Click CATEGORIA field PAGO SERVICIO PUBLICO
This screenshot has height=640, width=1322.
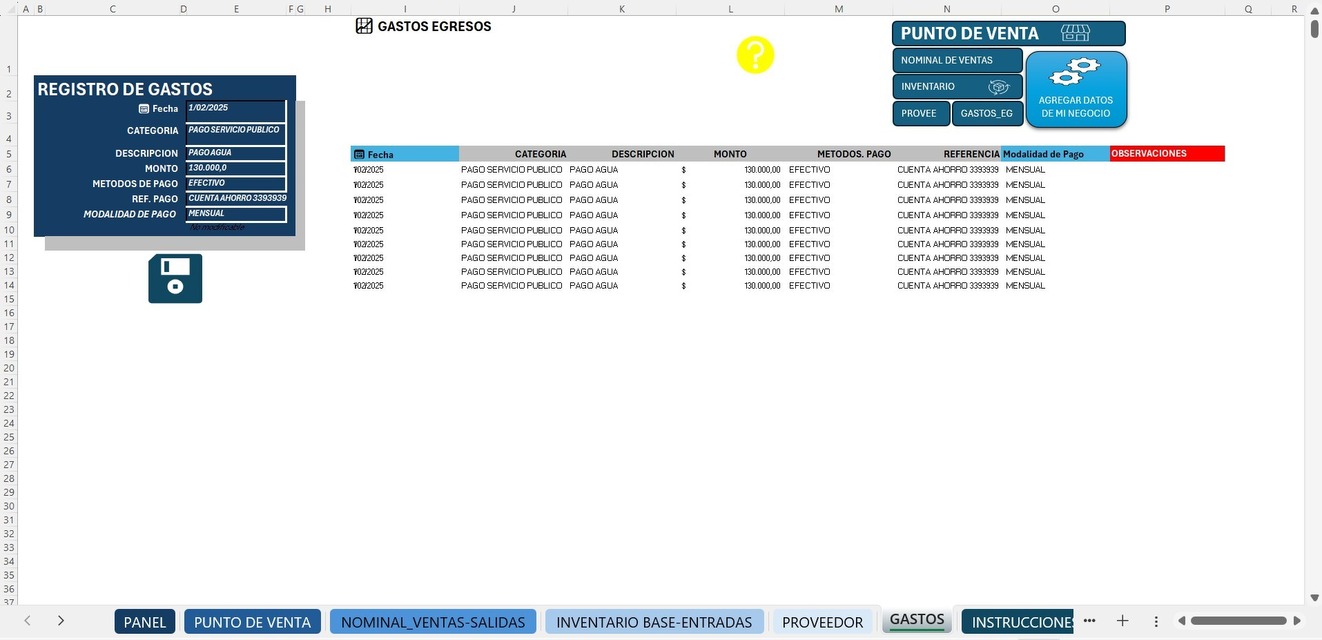tap(236, 133)
